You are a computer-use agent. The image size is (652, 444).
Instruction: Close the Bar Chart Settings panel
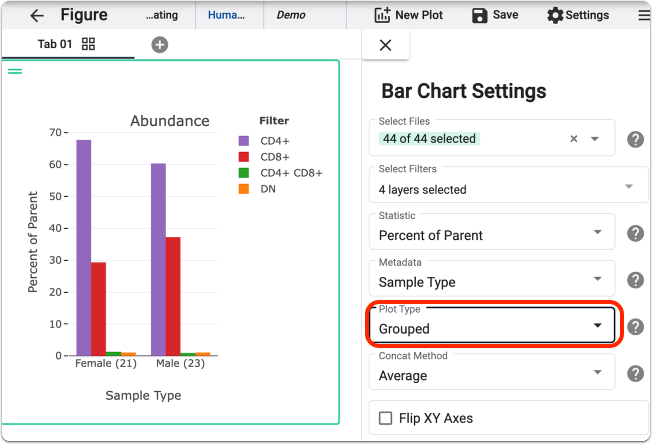pyautogui.click(x=385, y=45)
